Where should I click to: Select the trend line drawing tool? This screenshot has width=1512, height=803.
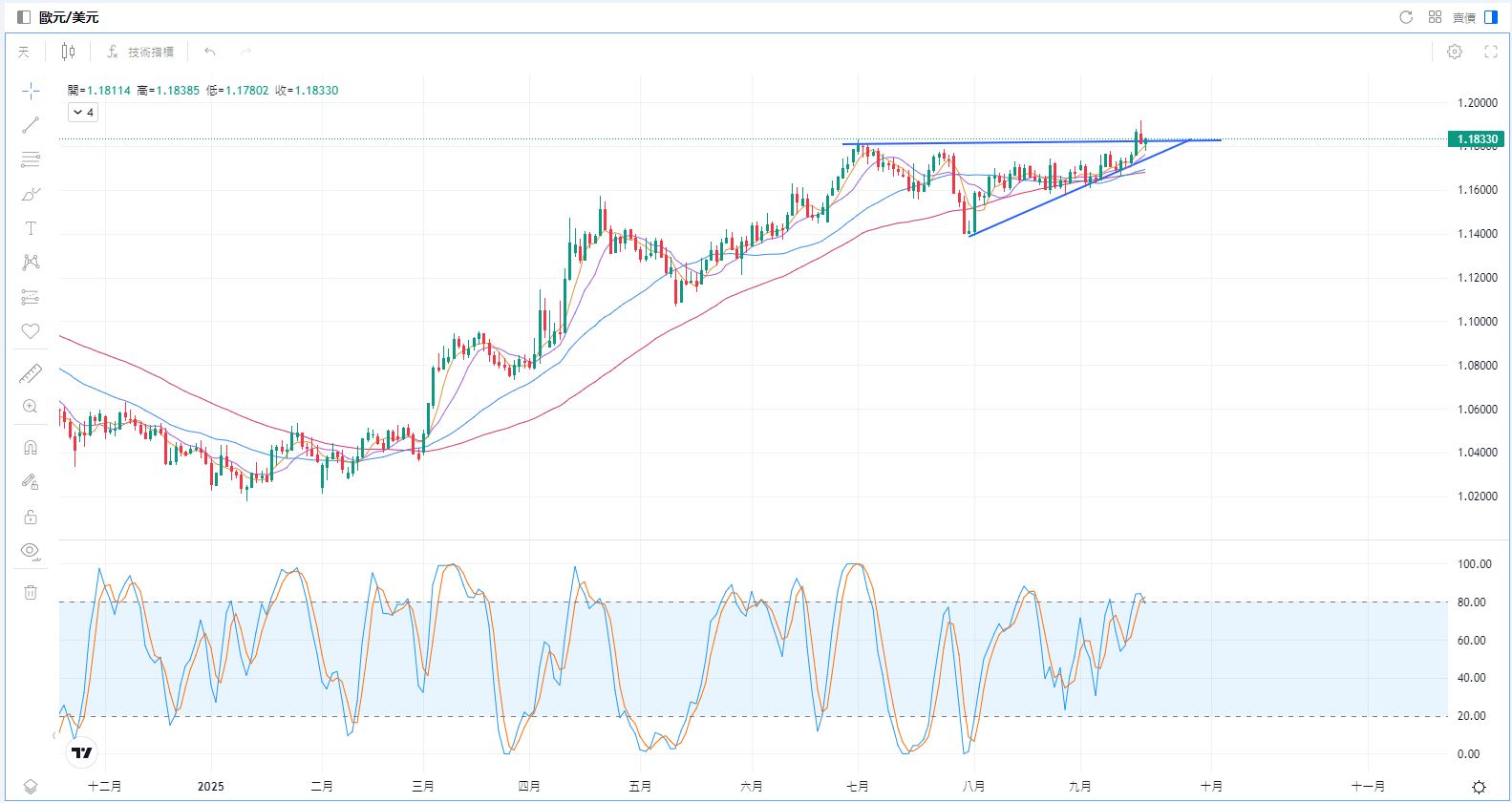(x=31, y=125)
